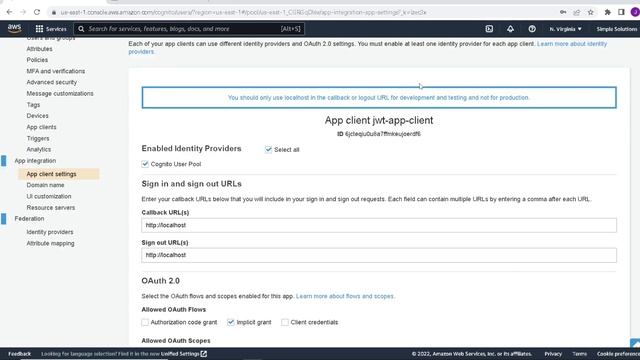
Task: Open Devices in the sidebar
Action: [38, 116]
